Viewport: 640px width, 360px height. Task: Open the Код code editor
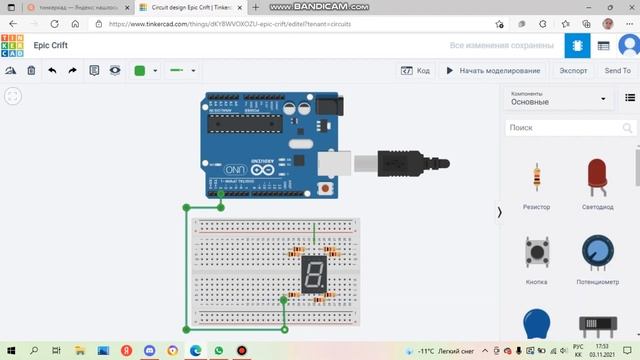pos(416,71)
